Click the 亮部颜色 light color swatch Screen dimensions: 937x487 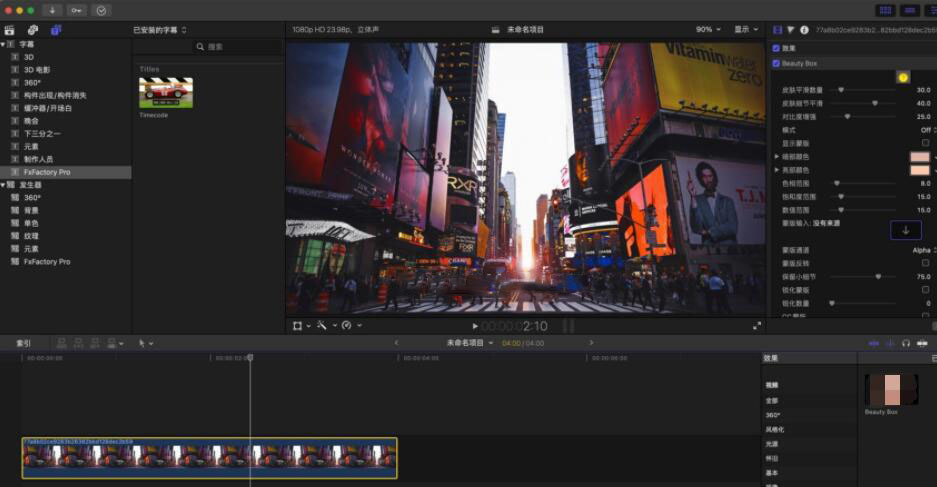[919, 170]
